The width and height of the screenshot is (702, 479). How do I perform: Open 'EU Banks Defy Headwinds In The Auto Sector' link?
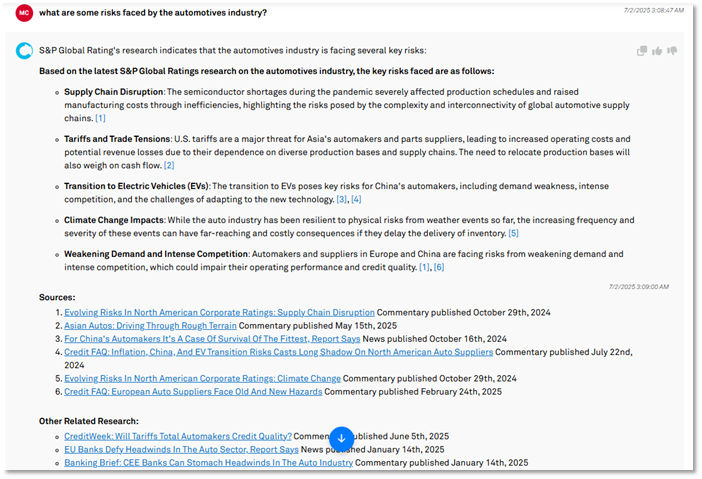pyautogui.click(x=181, y=449)
